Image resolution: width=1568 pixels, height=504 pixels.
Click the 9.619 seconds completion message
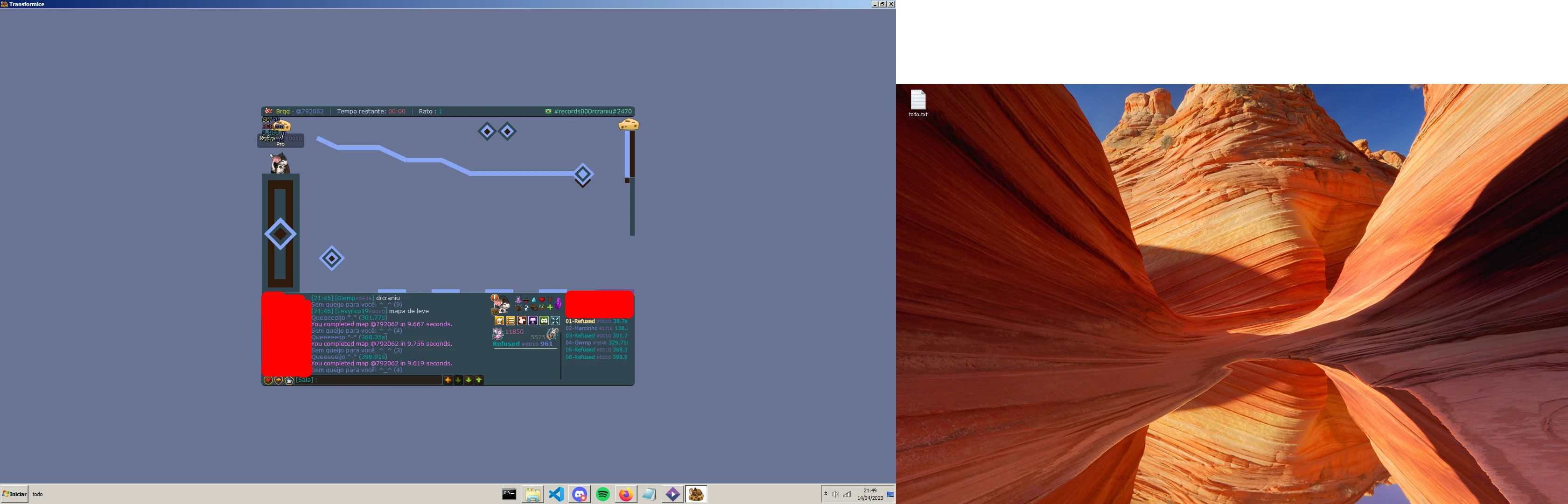(x=382, y=364)
